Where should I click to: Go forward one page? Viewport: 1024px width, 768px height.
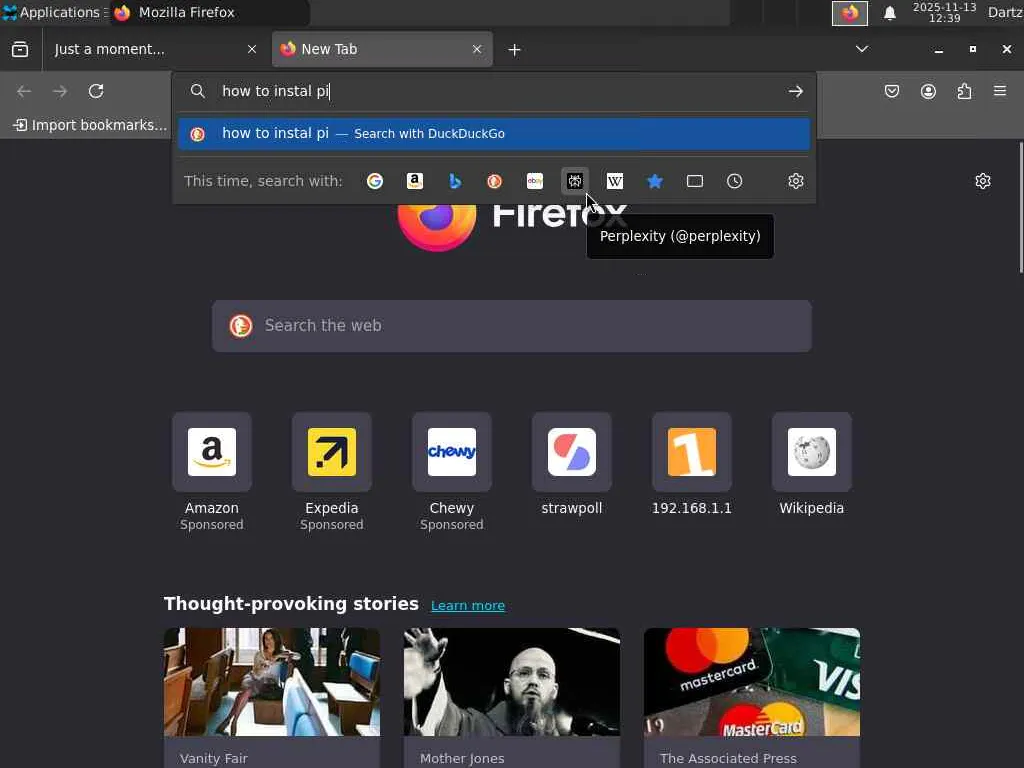click(60, 91)
